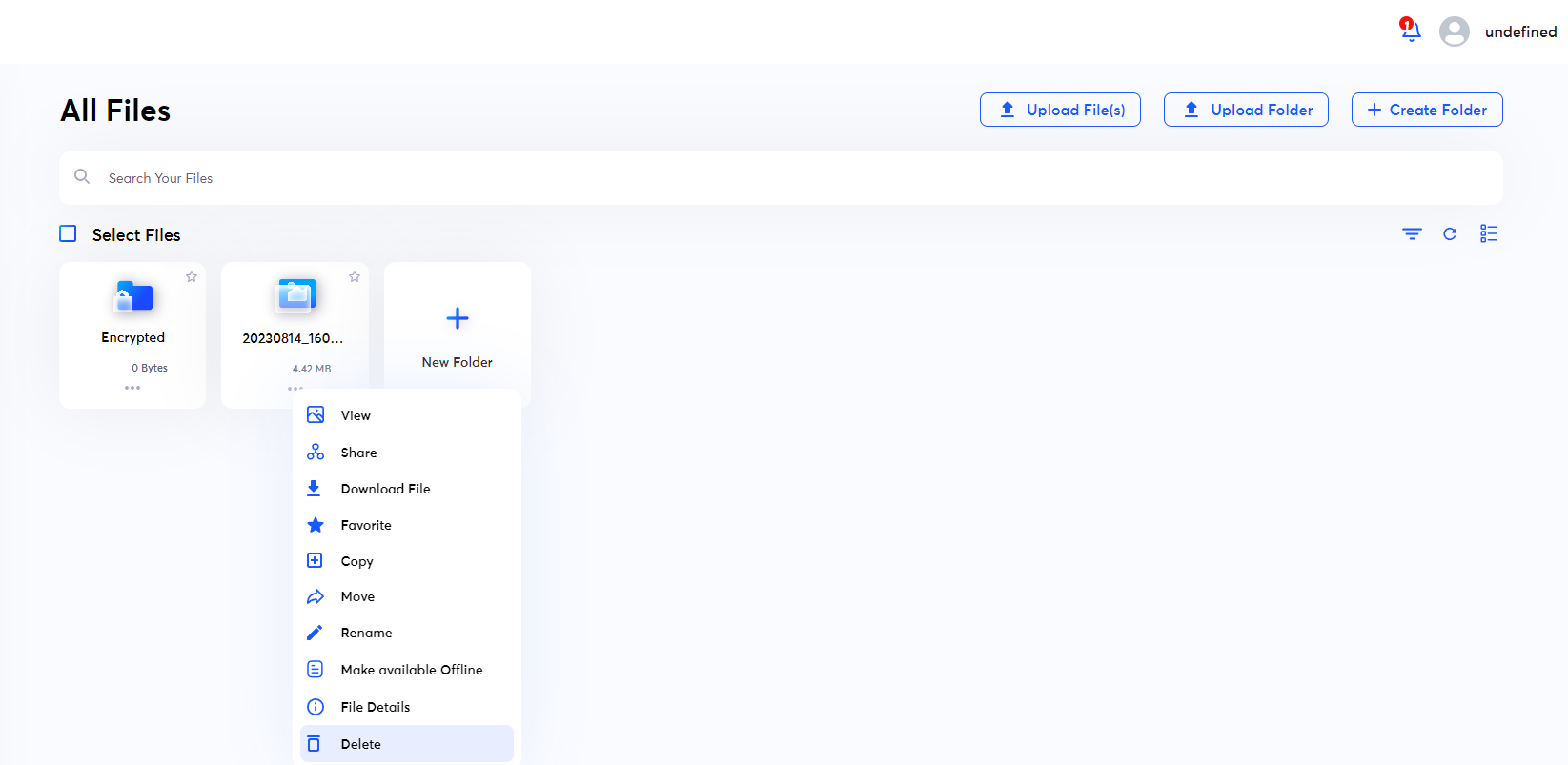Viewport: 1568px width, 765px height.
Task: Select Rename in the context menu
Action: pos(366,633)
